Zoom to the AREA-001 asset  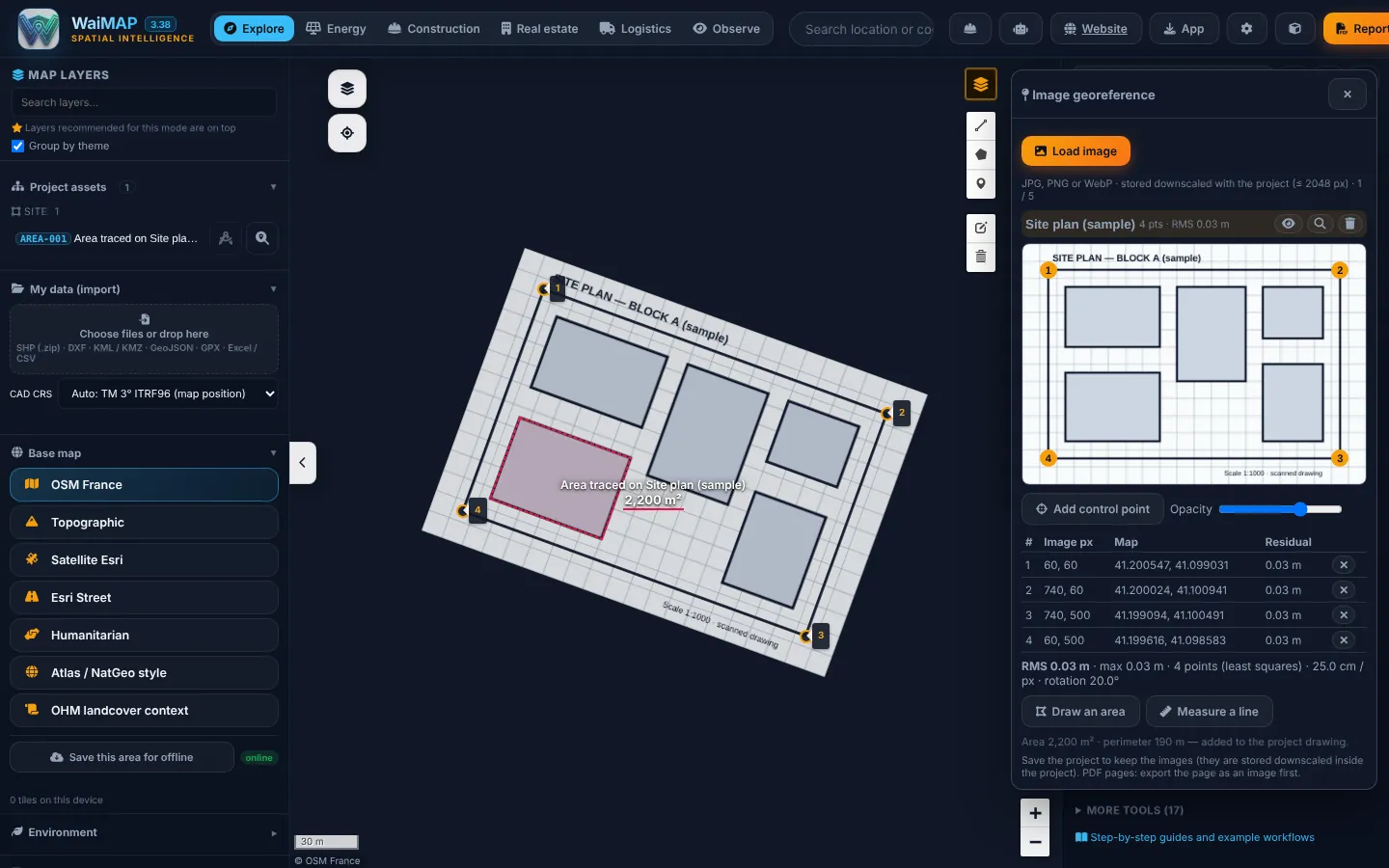pos(262,238)
